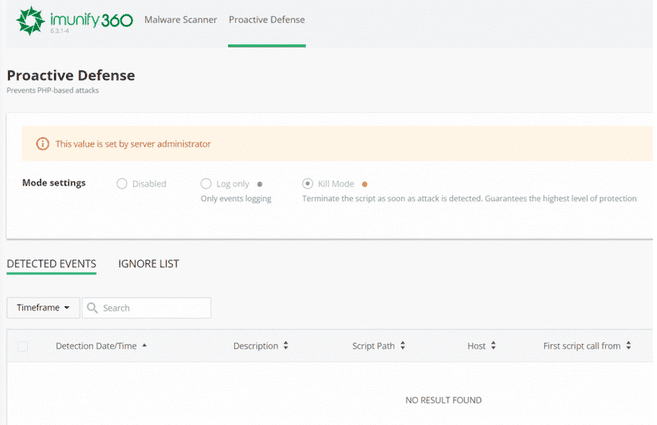This screenshot has width=657, height=425.
Task: Show the Detected Events section
Action: [51, 264]
